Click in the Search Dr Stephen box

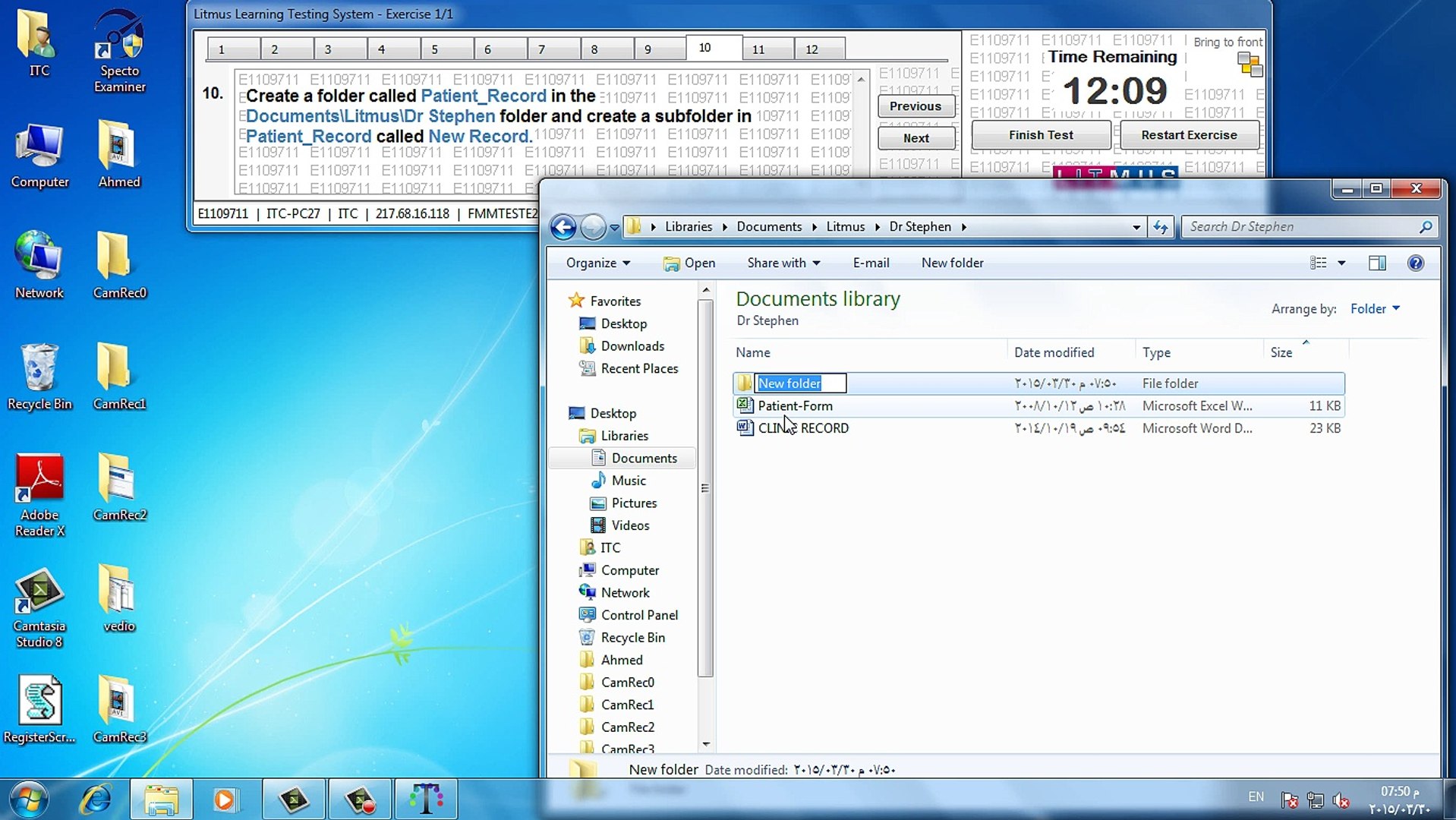coord(1301,226)
